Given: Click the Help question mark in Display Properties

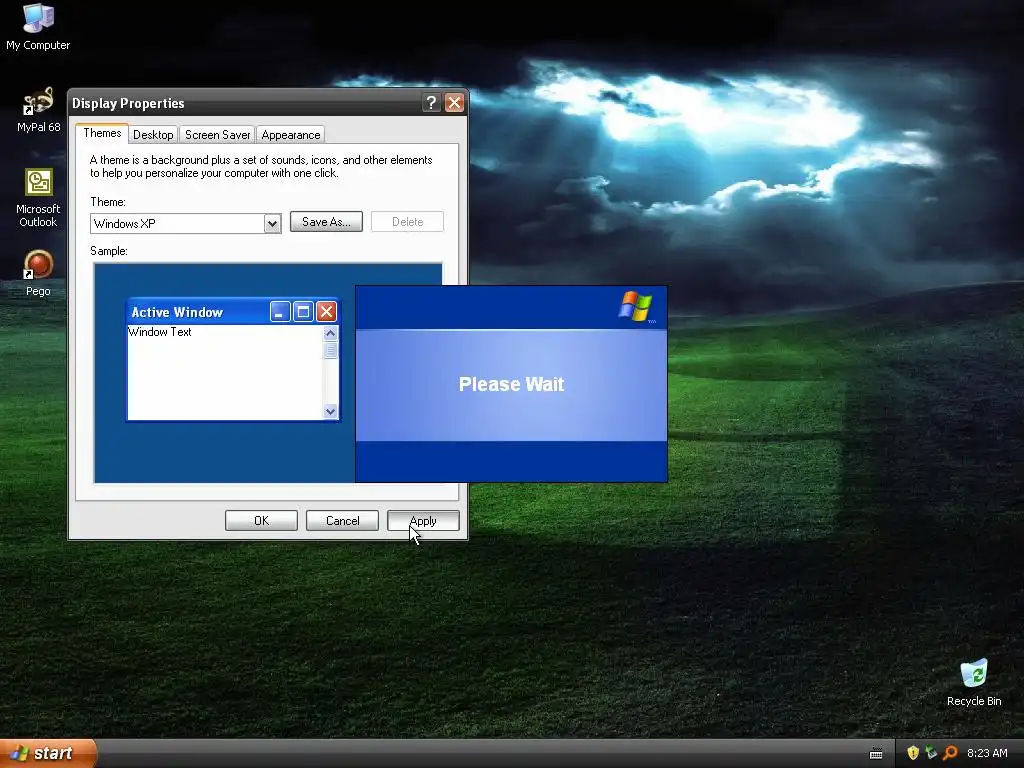Looking at the screenshot, I should [x=431, y=103].
